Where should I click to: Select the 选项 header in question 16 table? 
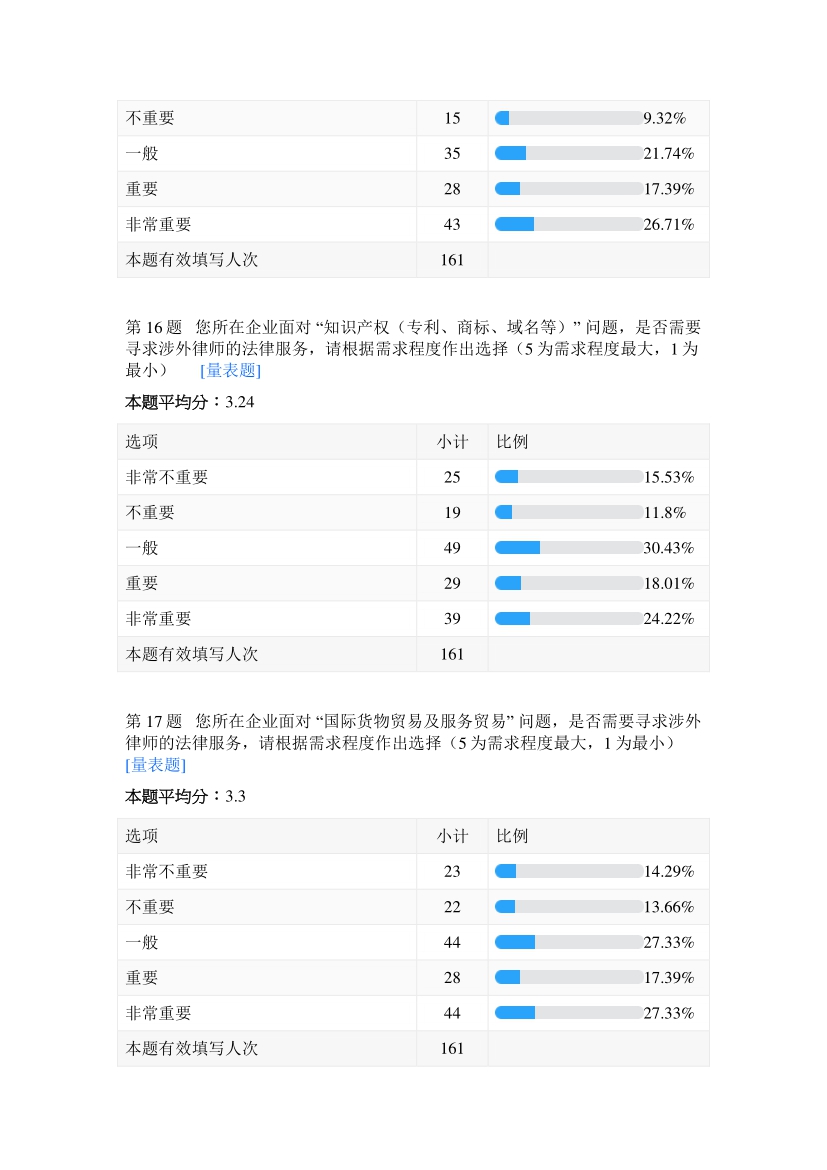coord(142,442)
